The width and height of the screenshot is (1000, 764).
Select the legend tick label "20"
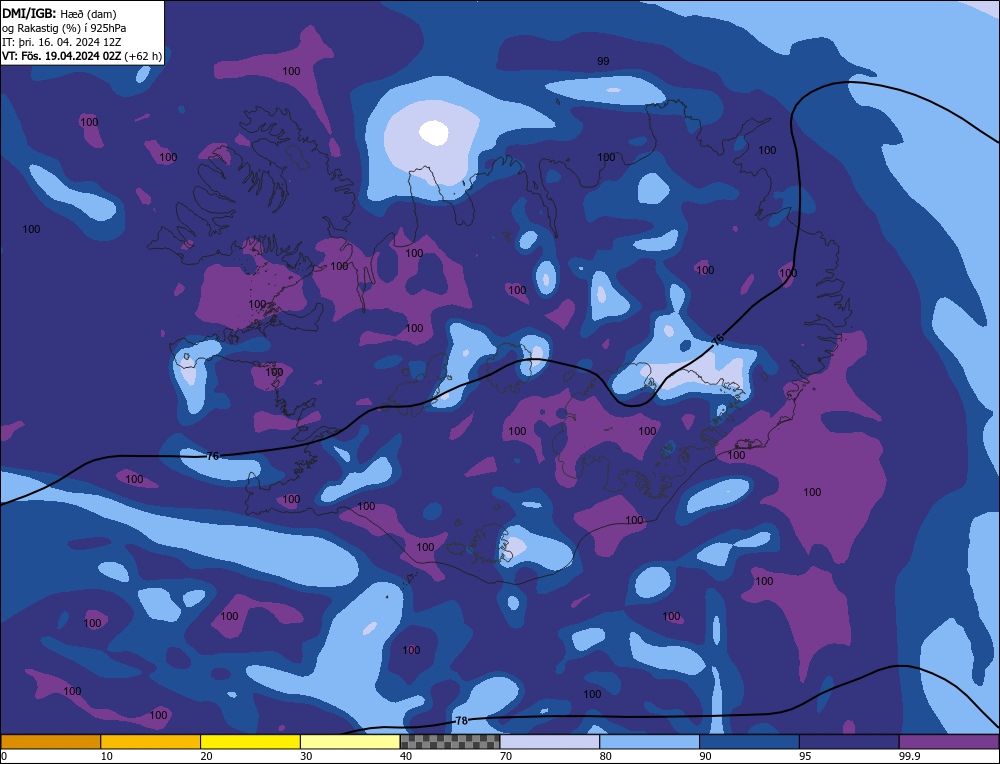206,756
